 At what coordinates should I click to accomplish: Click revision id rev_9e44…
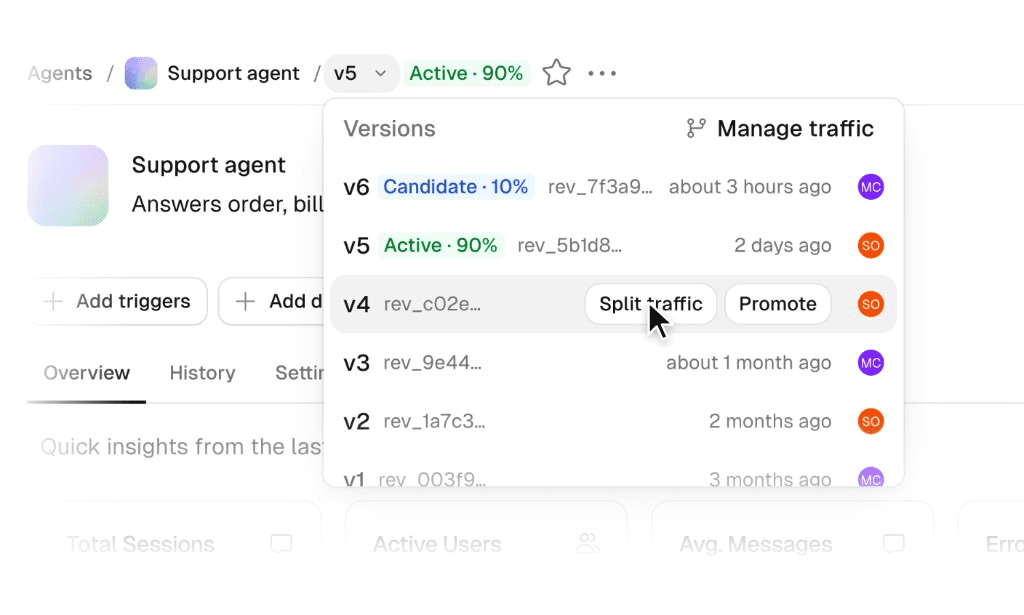(x=432, y=363)
